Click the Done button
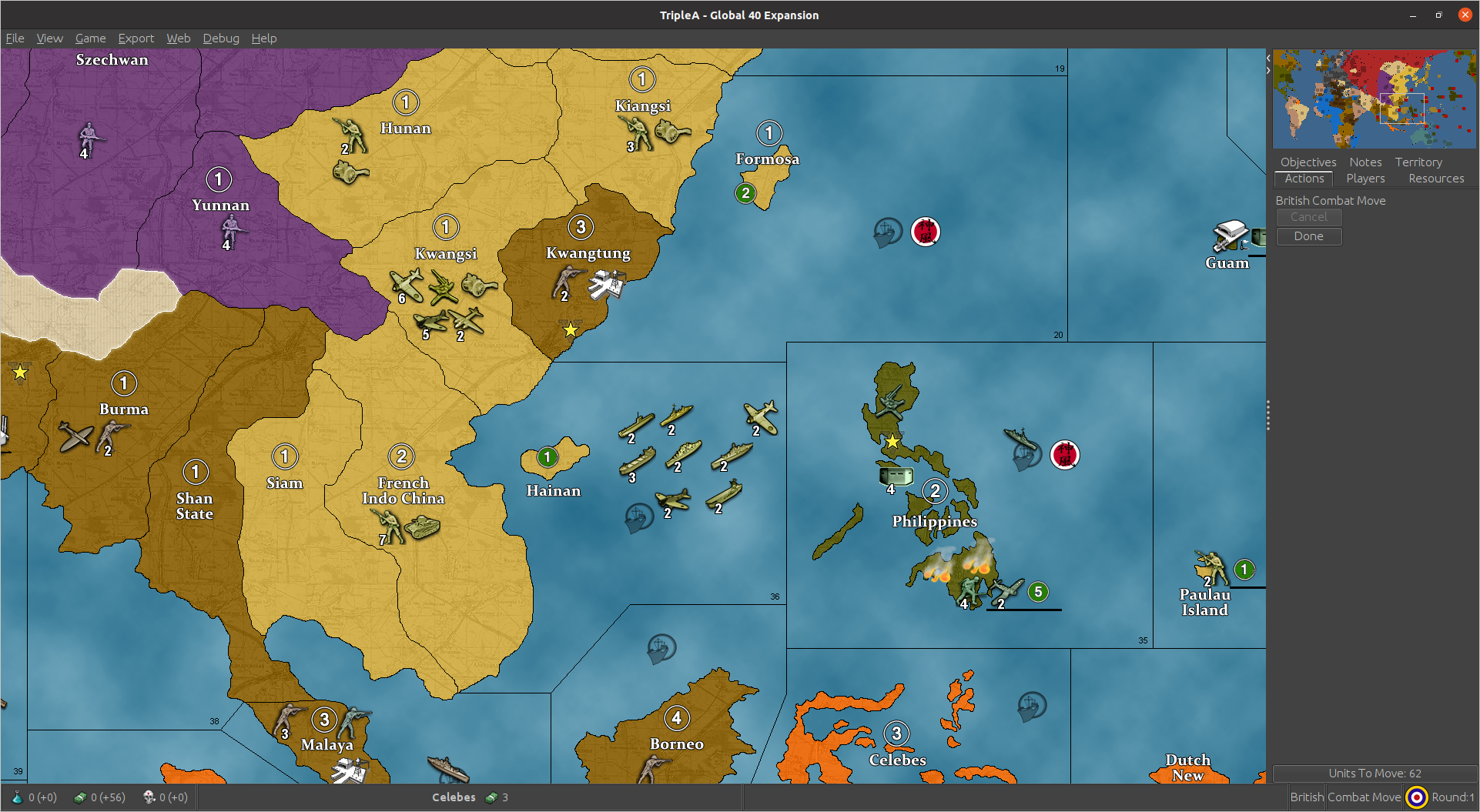The height and width of the screenshot is (812, 1480). pyautogui.click(x=1308, y=236)
